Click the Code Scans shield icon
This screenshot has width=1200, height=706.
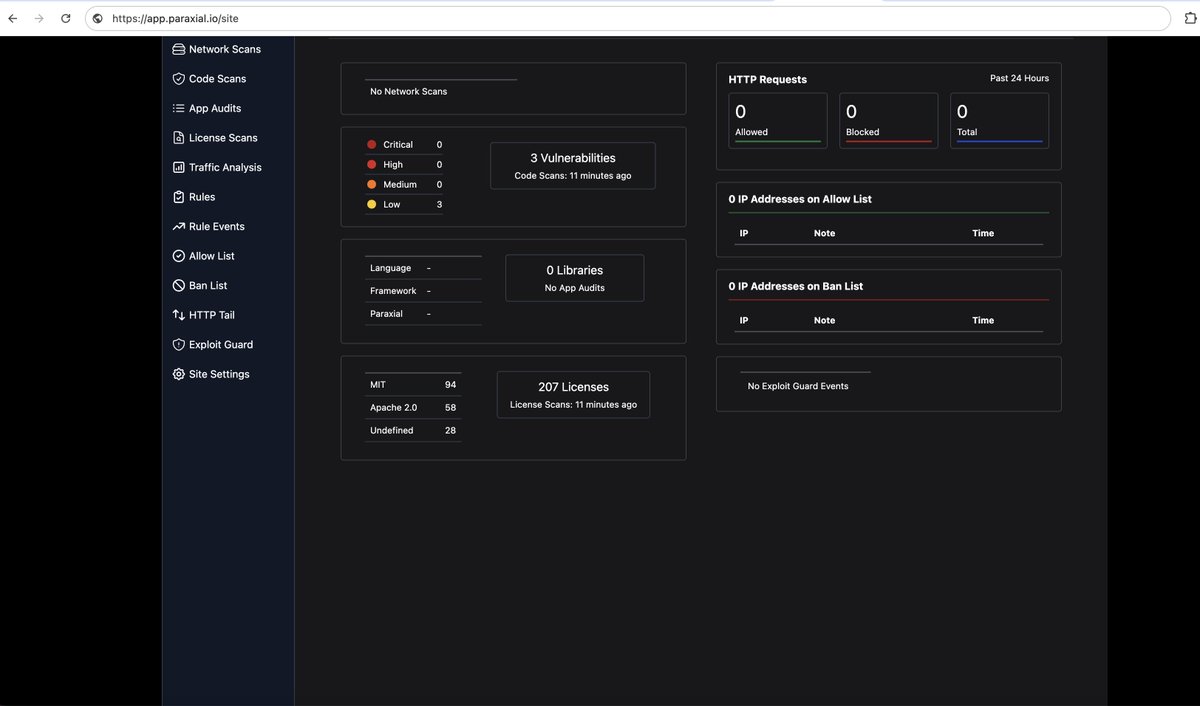point(178,78)
